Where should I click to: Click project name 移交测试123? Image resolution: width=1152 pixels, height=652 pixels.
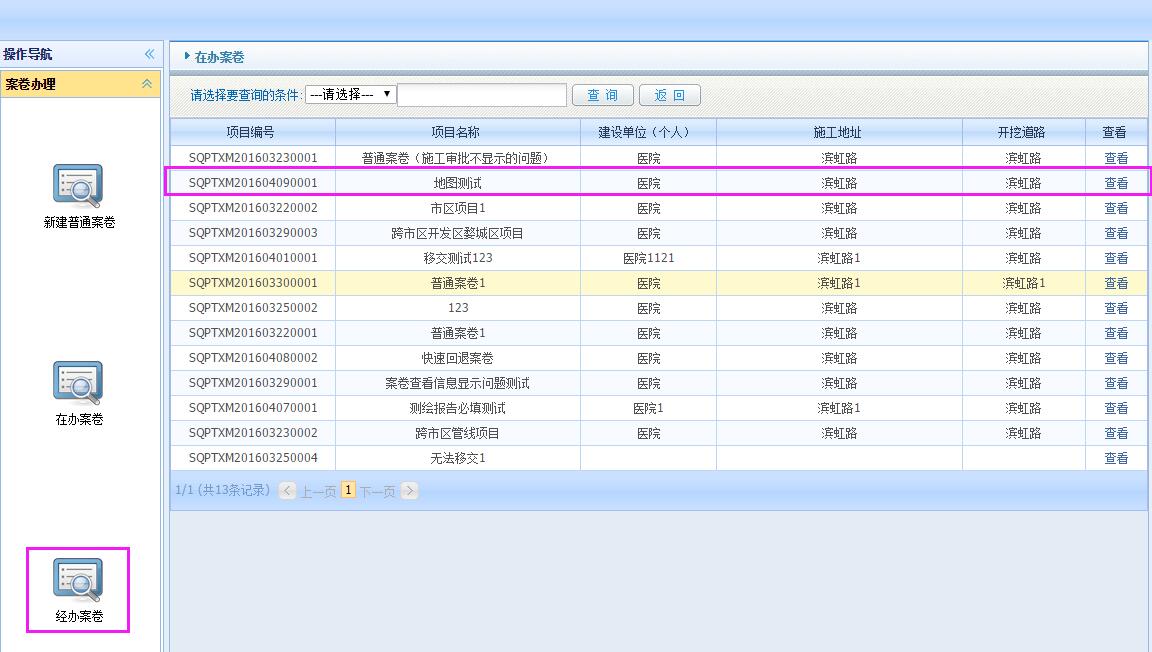458,258
